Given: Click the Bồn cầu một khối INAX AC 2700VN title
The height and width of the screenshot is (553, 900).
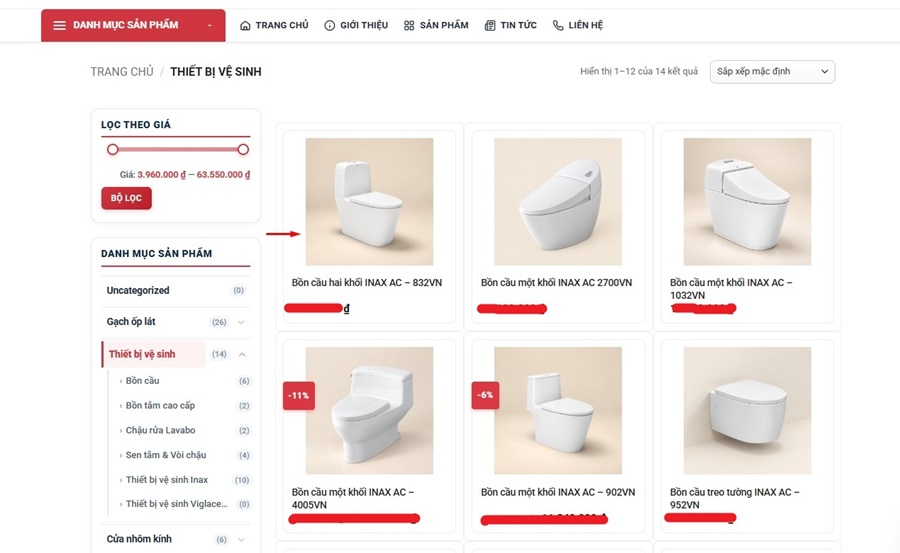Looking at the screenshot, I should [556, 283].
